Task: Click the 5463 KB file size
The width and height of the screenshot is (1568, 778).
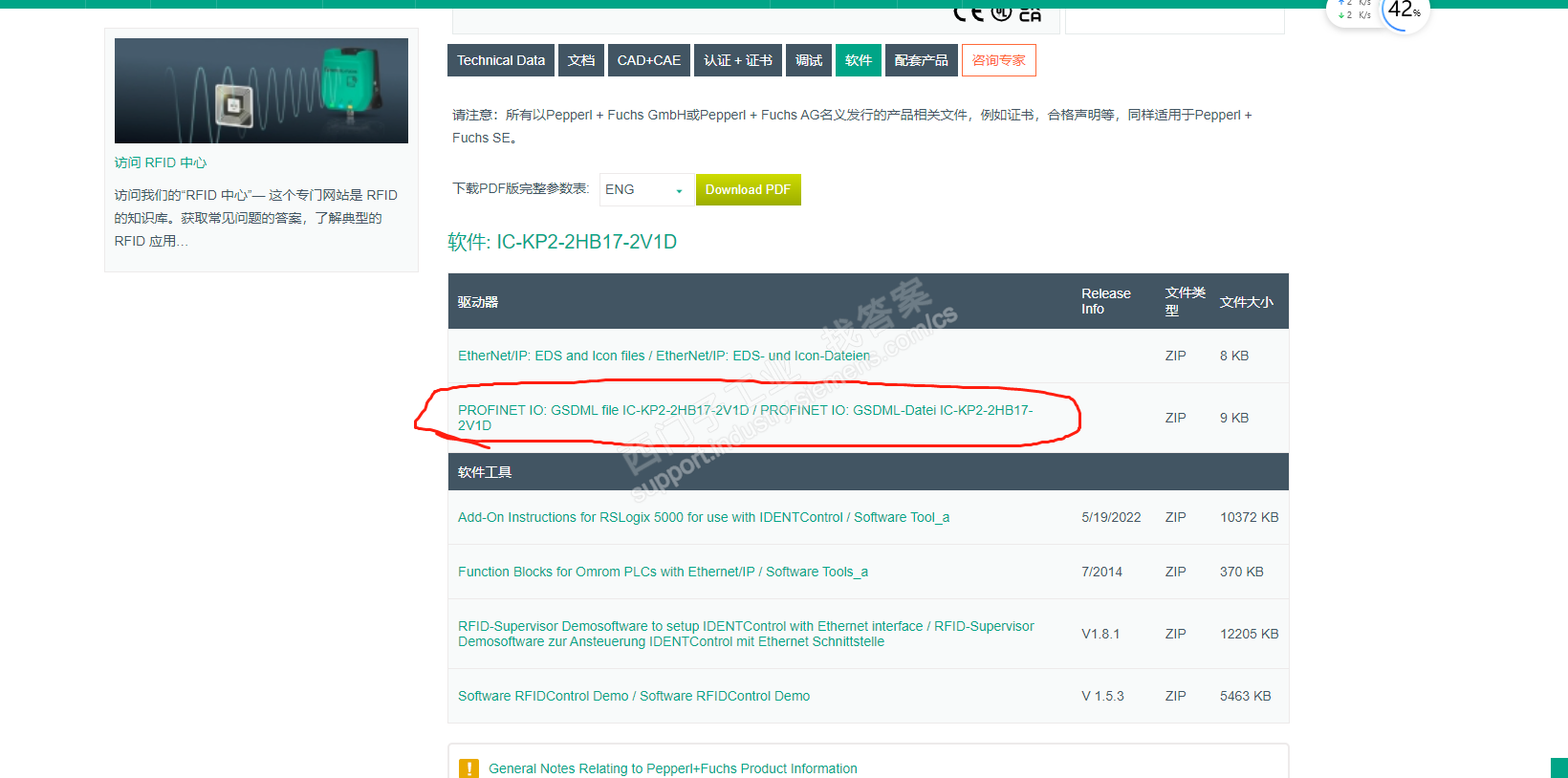Action: 1245,696
